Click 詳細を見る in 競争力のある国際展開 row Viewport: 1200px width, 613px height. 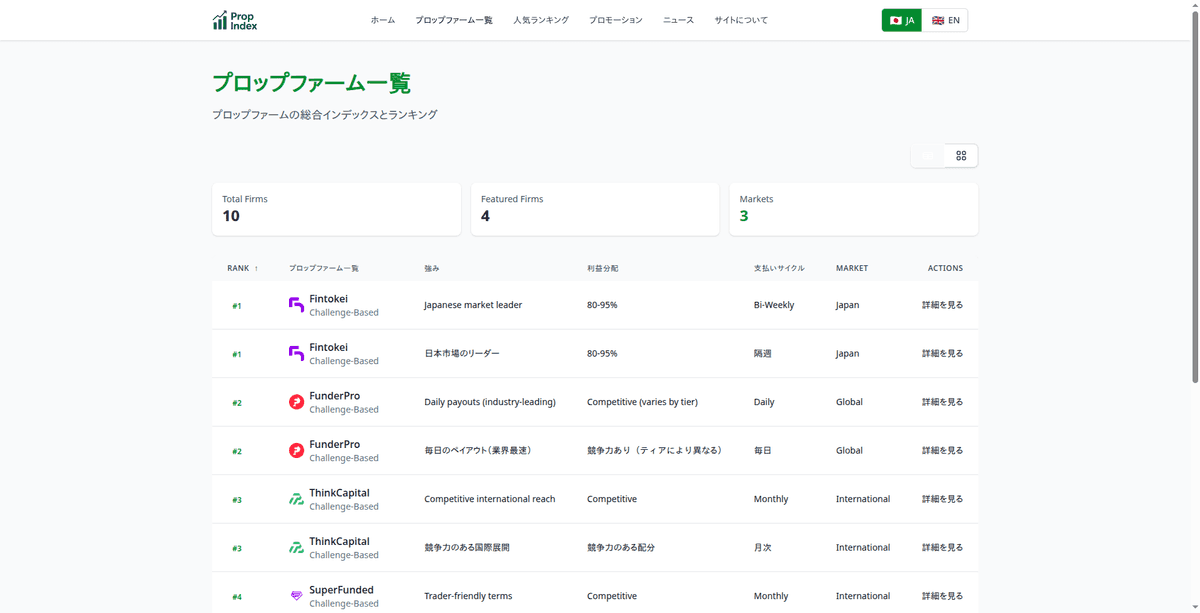click(x=942, y=548)
